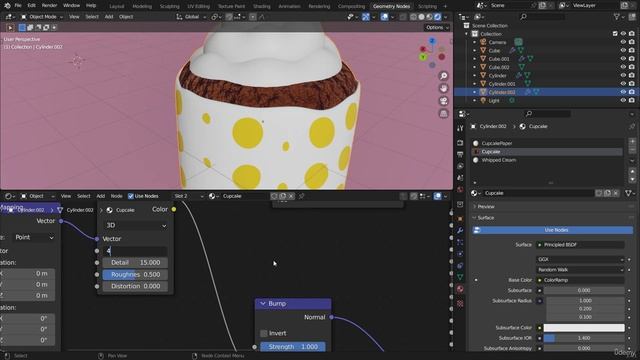The height and width of the screenshot is (360, 640).
Task: Click the Subsurface value field
Action: coord(584,291)
